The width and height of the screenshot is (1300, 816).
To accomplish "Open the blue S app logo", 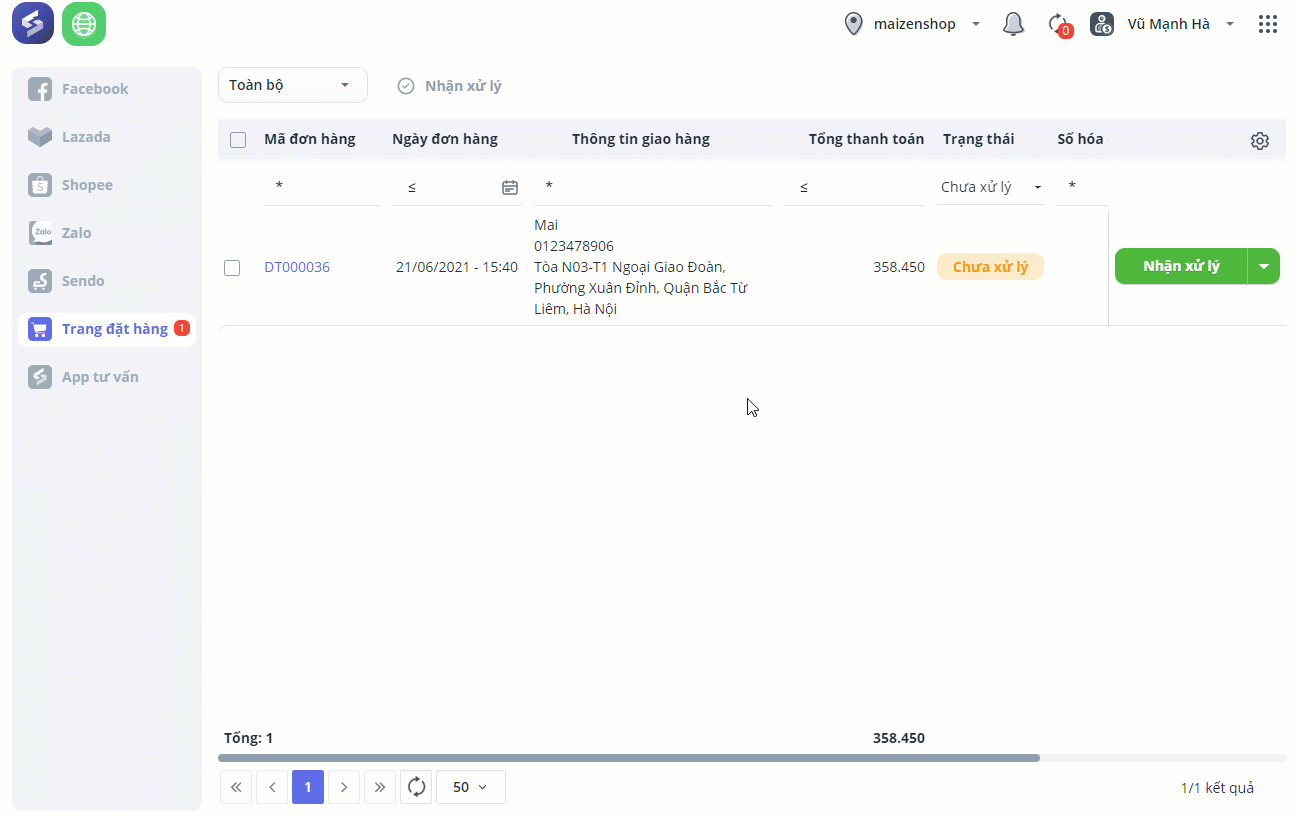I will click(33, 24).
